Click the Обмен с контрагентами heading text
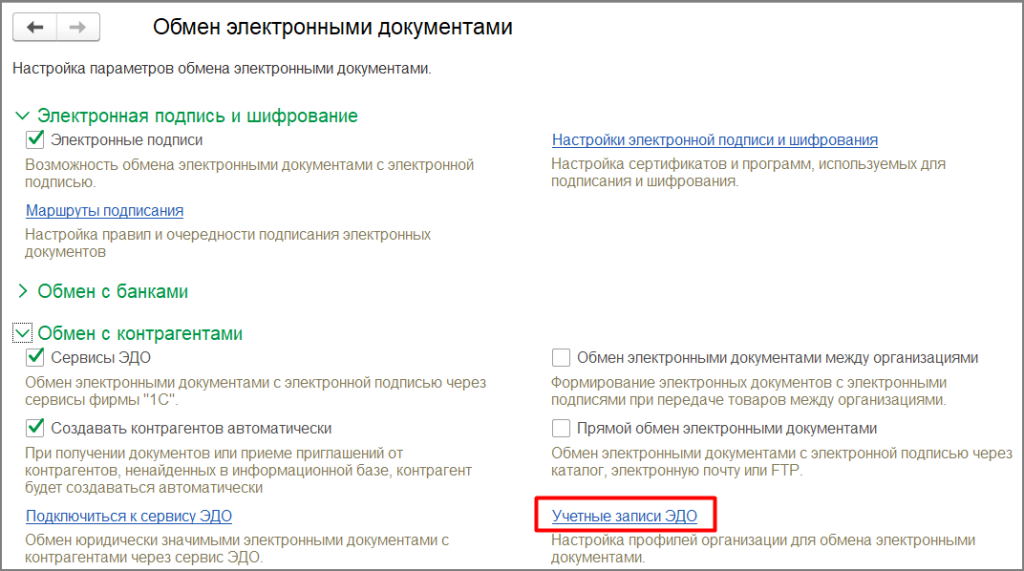The width and height of the screenshot is (1024, 571). click(x=140, y=333)
